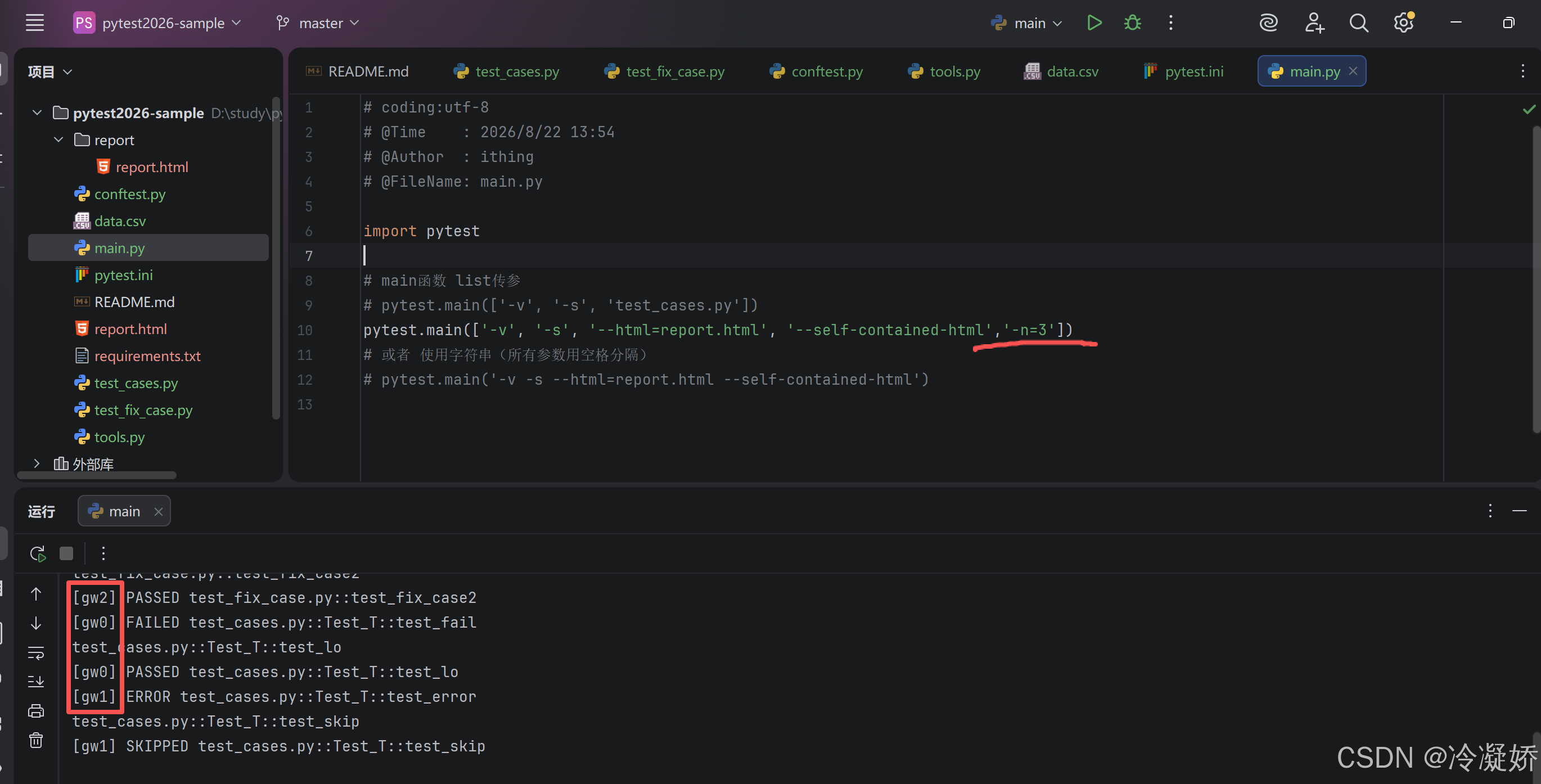This screenshot has height=784, width=1541.
Task: Click the project tree horizontal scrollbar
Action: pos(97,475)
